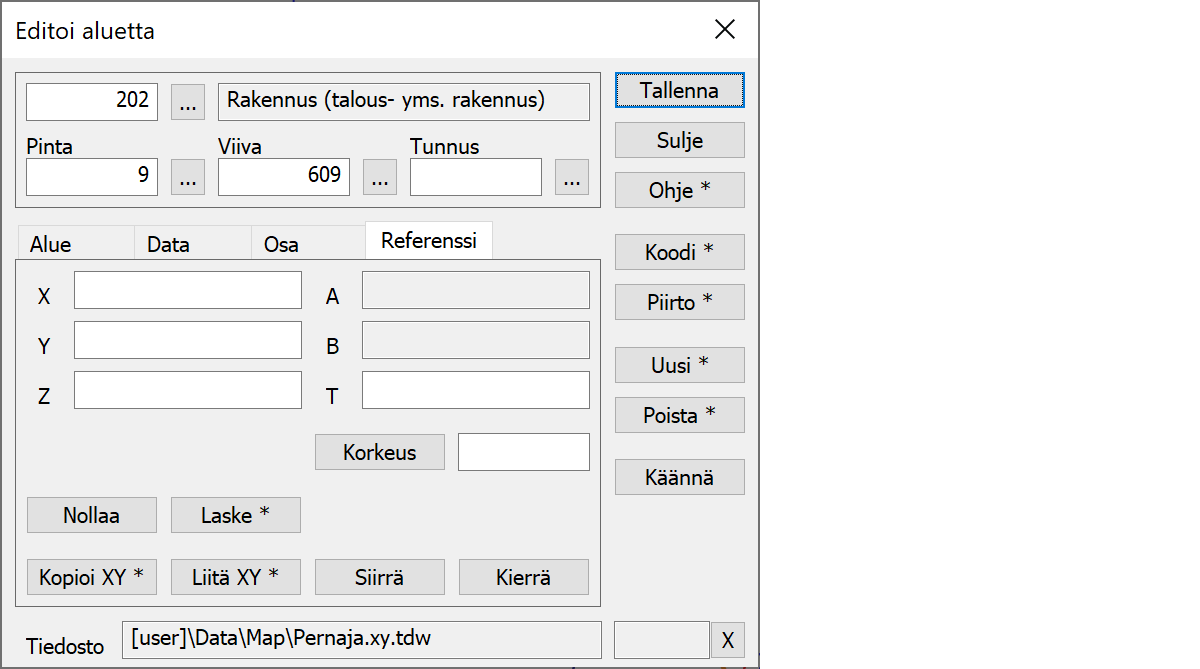Screen dimensions: 1200x669
Task: Open the Data tab
Action: click(x=168, y=244)
